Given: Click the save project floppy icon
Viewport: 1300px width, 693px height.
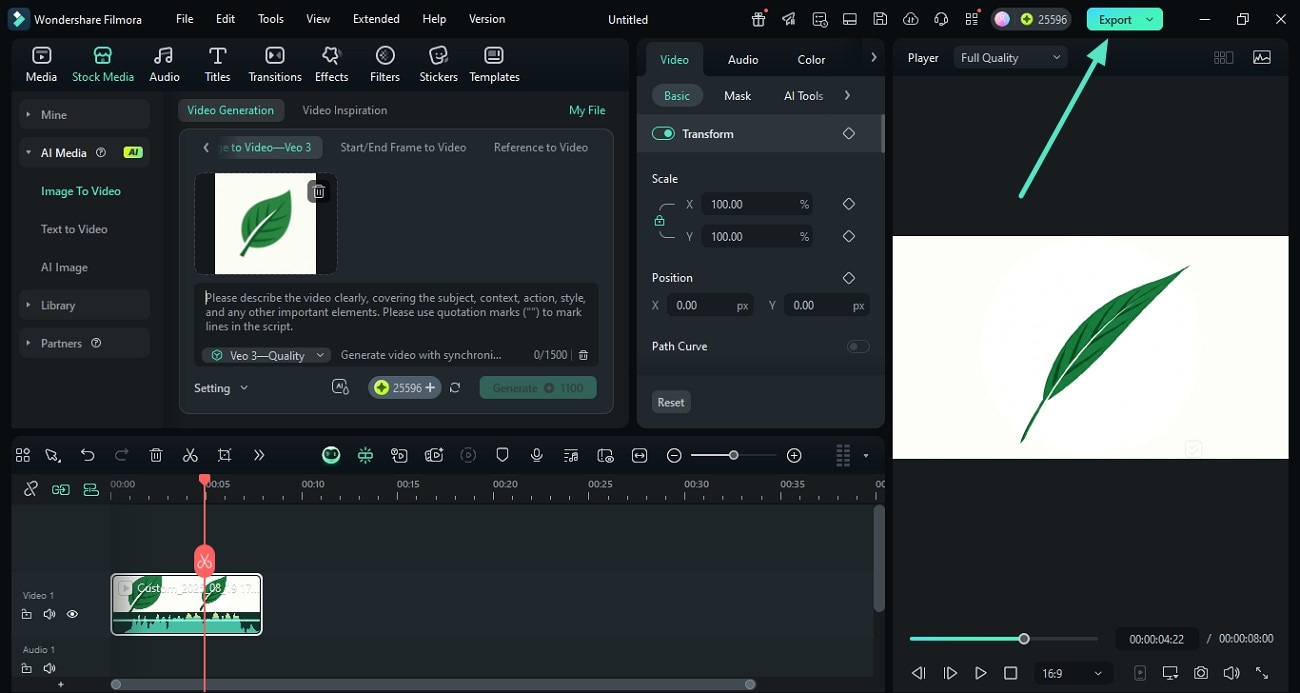Looking at the screenshot, I should point(879,19).
